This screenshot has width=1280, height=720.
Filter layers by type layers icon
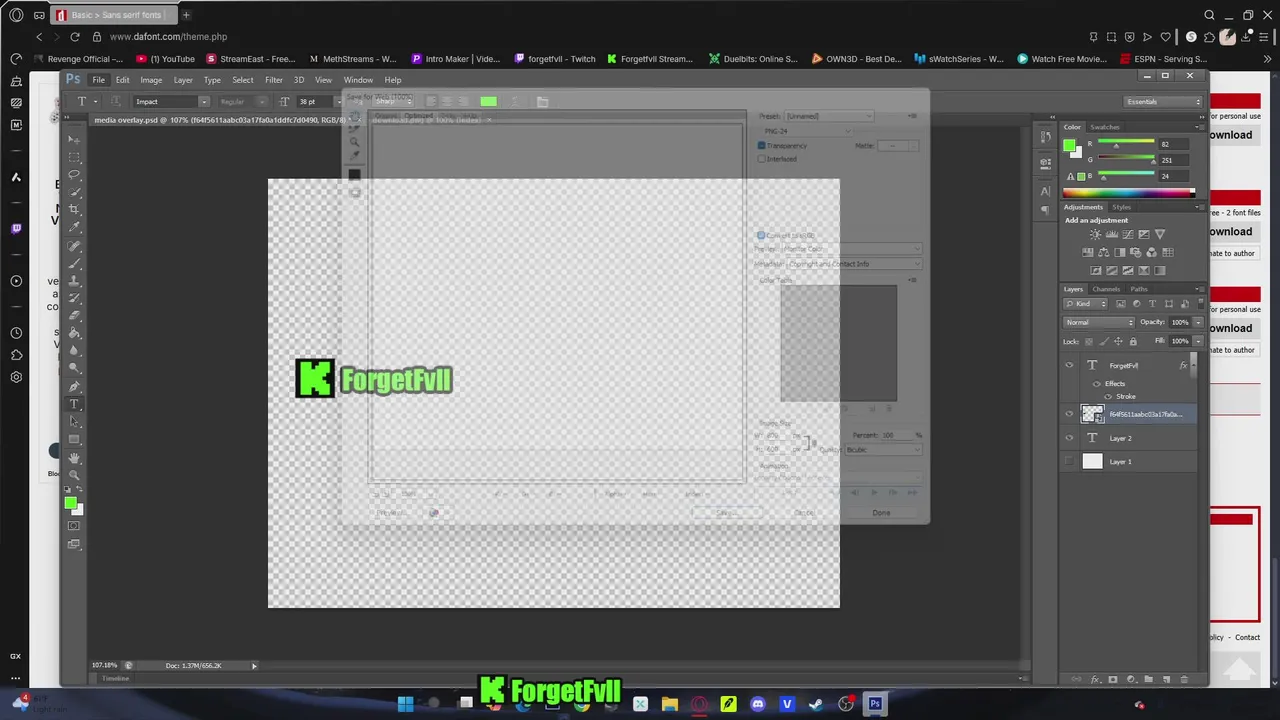1152,304
